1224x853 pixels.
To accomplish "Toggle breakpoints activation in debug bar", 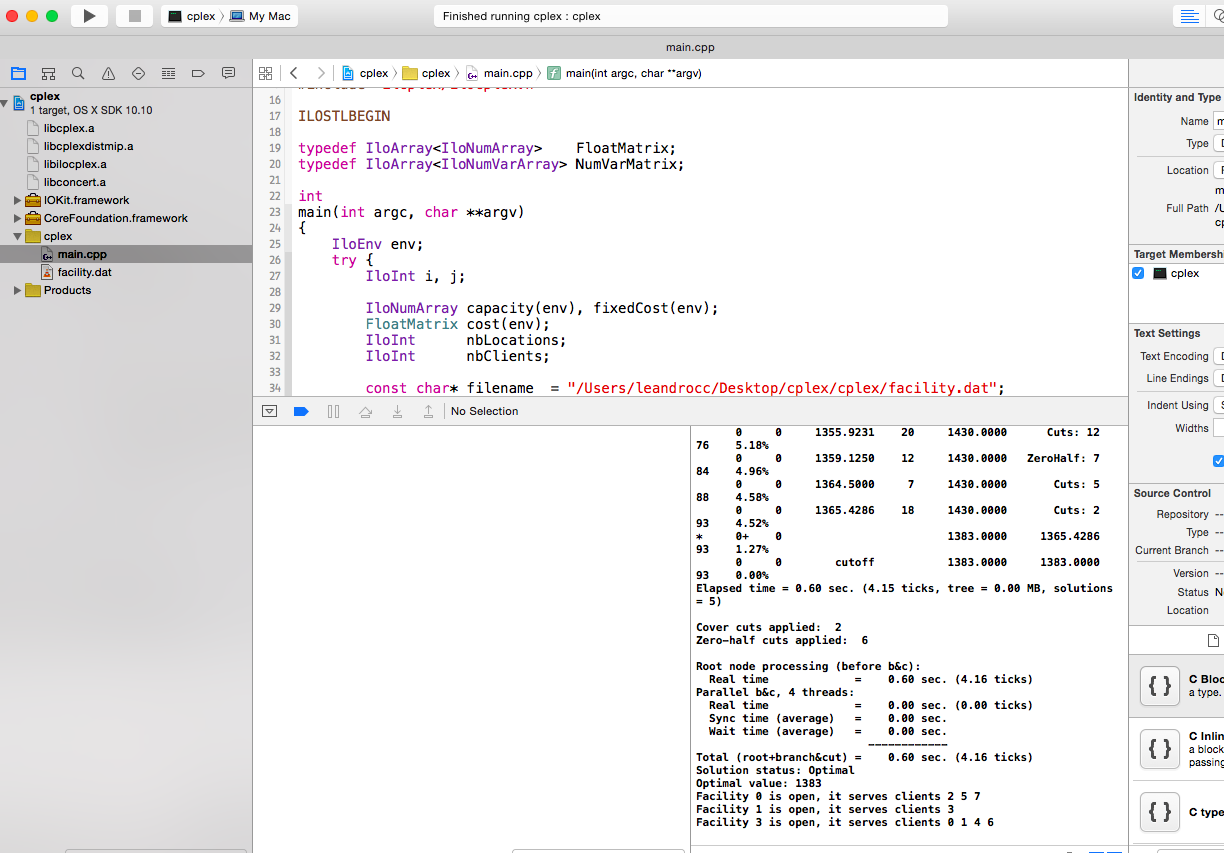I will point(301,411).
